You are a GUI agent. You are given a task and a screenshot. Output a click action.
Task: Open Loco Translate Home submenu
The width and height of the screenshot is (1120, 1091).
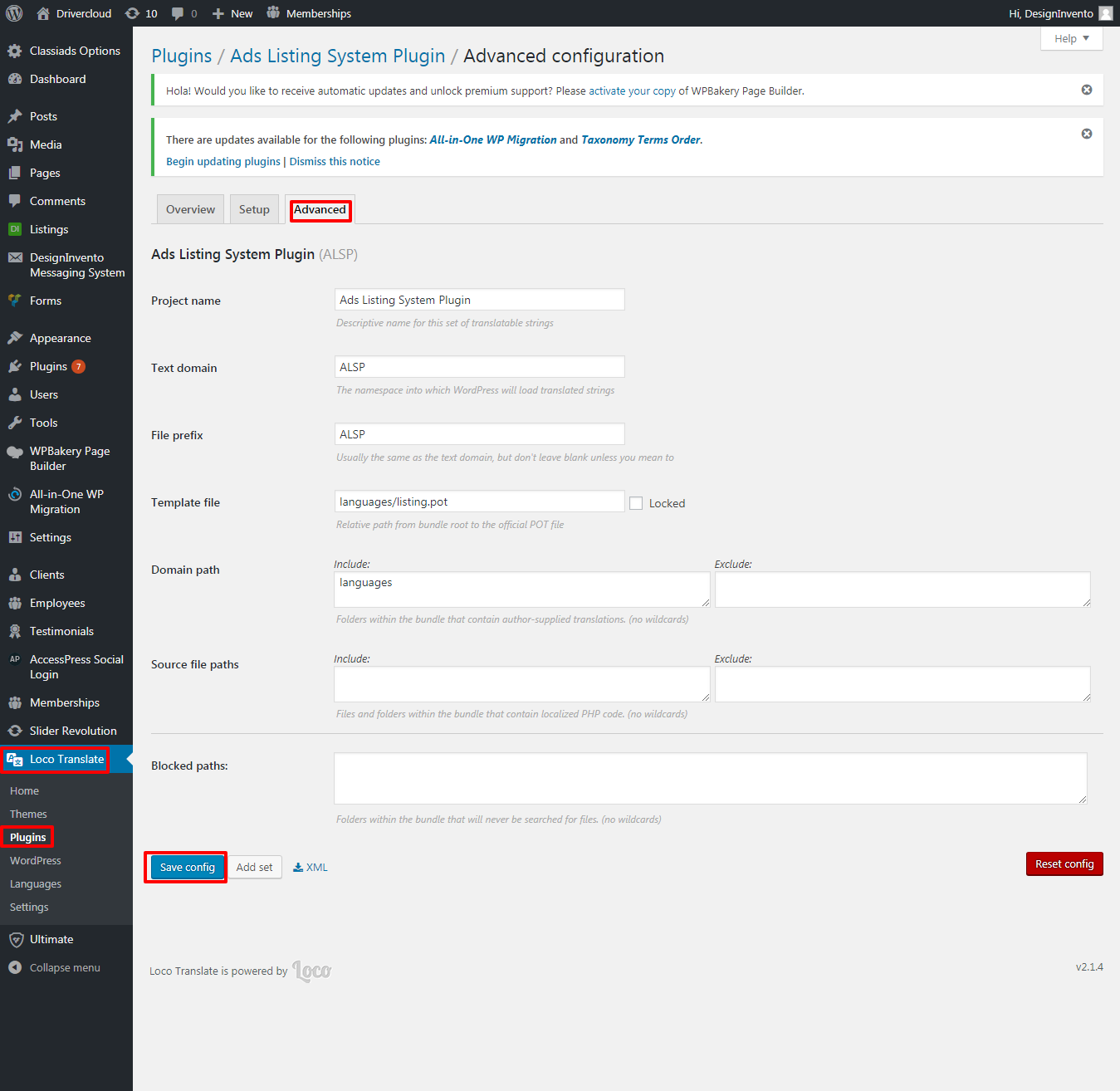24,791
